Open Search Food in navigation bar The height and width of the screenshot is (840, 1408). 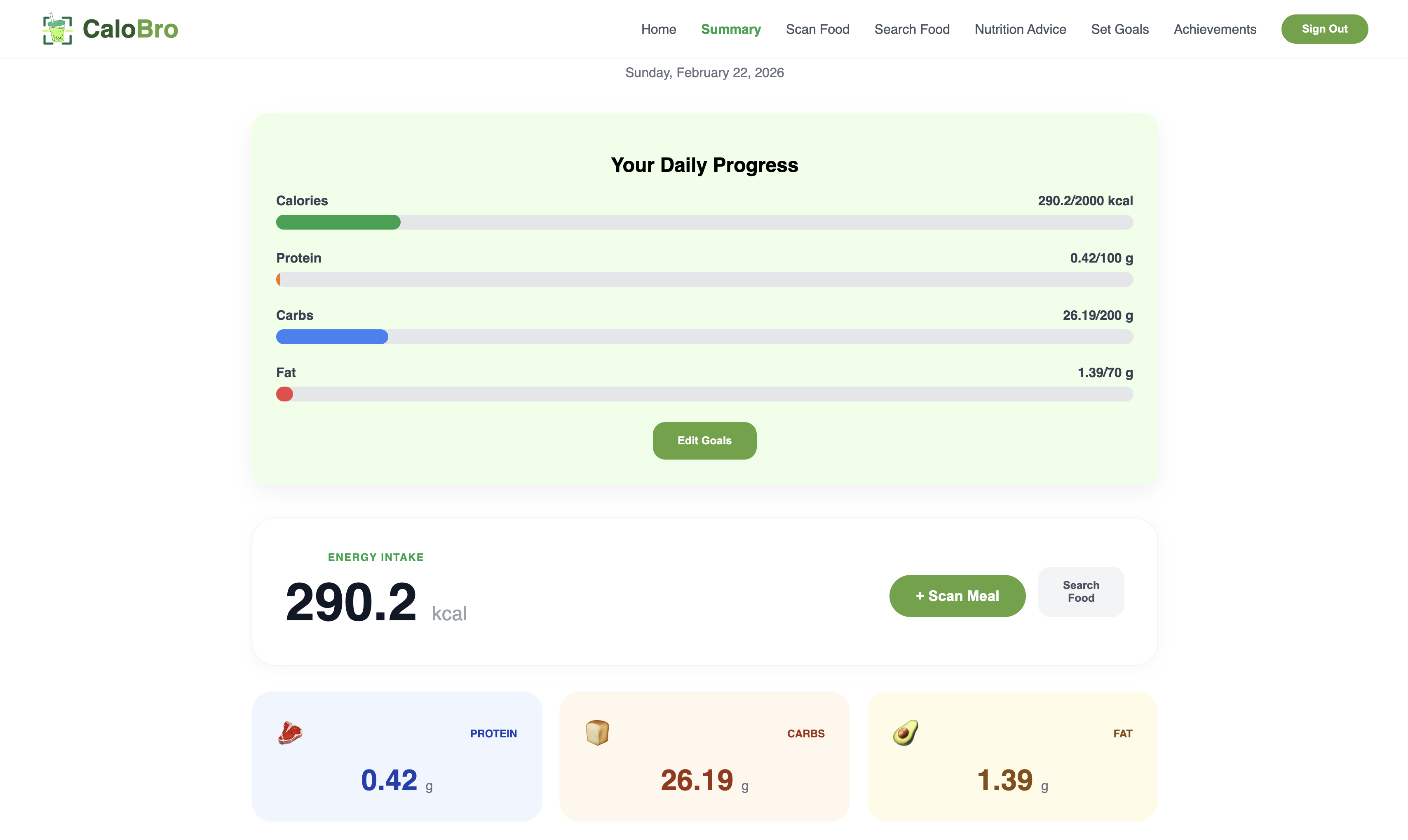click(912, 29)
